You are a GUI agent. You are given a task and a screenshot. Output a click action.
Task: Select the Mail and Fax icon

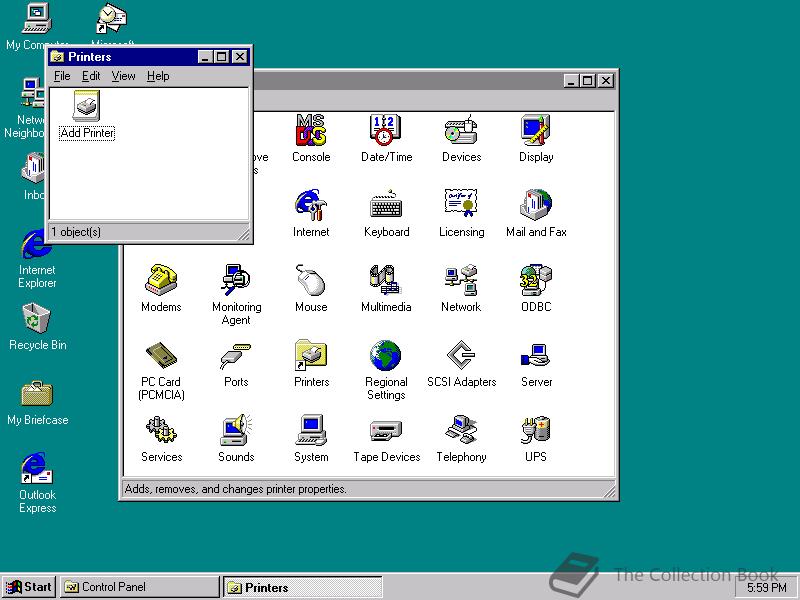point(536,205)
